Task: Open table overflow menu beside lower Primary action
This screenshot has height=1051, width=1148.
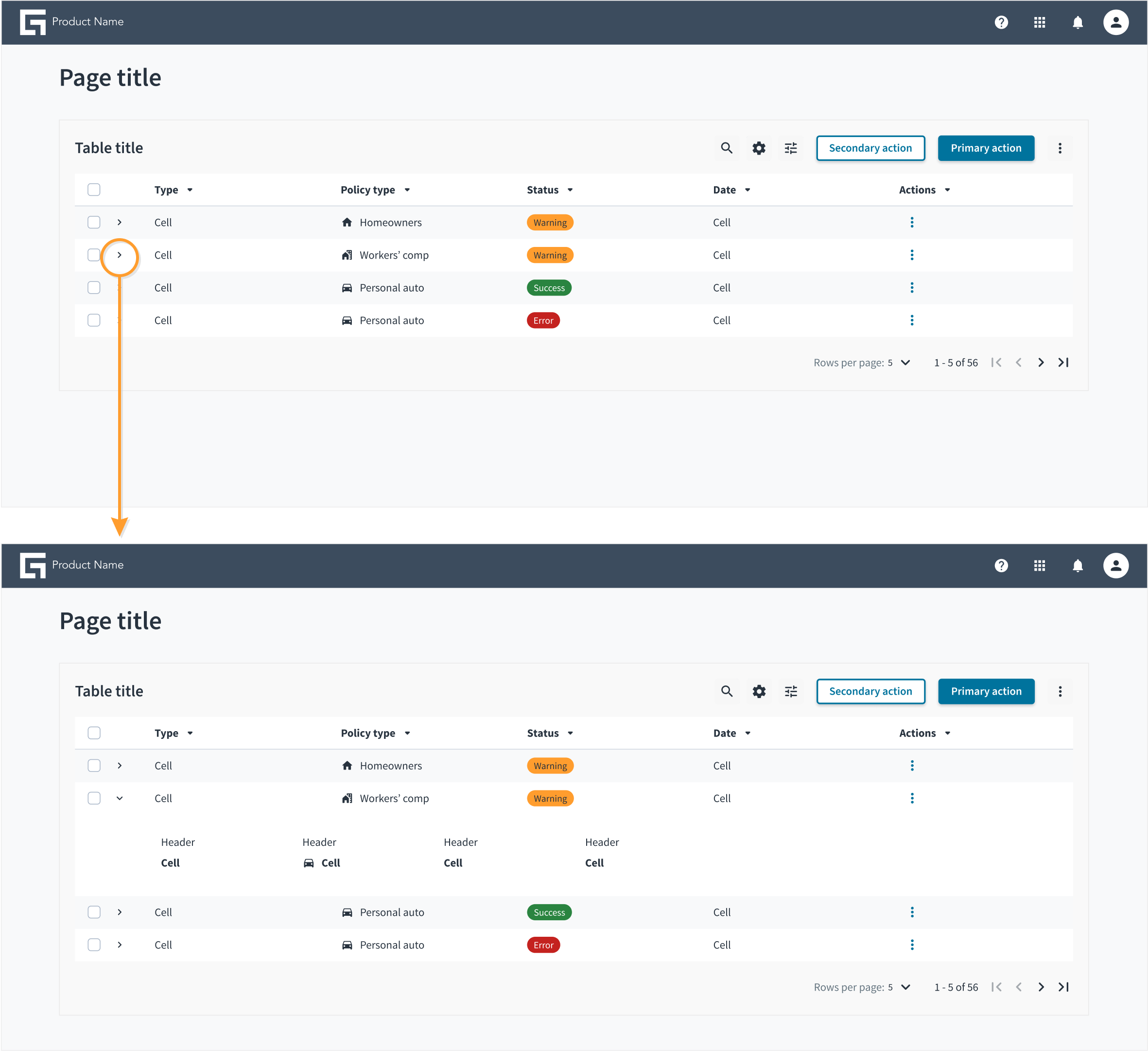Action: click(1060, 692)
